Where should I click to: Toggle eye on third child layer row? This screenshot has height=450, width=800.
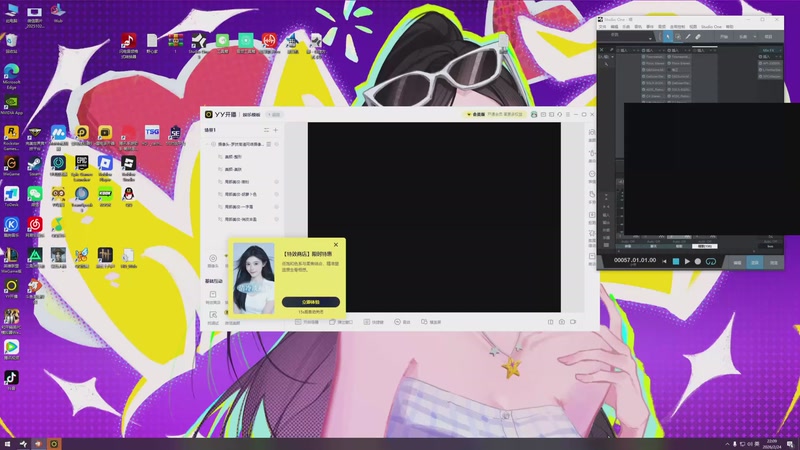(x=277, y=182)
